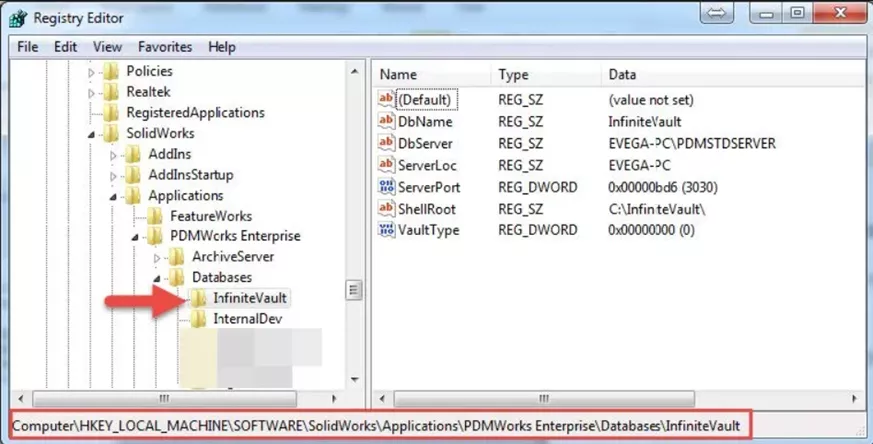Click the Registry Editor title bar icon
This screenshot has height=444, width=873.
[x=19, y=17]
